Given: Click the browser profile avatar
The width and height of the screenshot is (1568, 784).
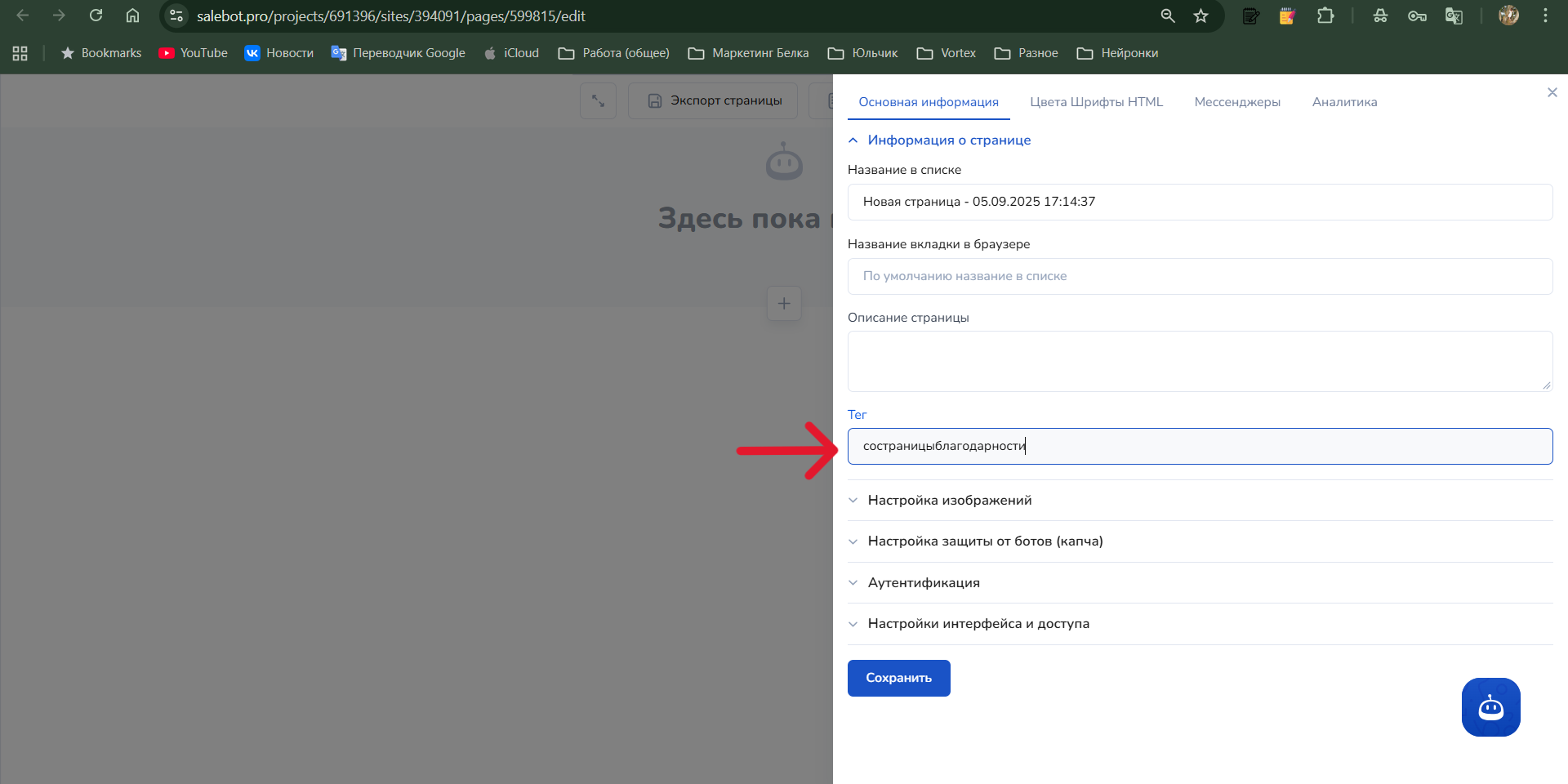Looking at the screenshot, I should (1509, 16).
